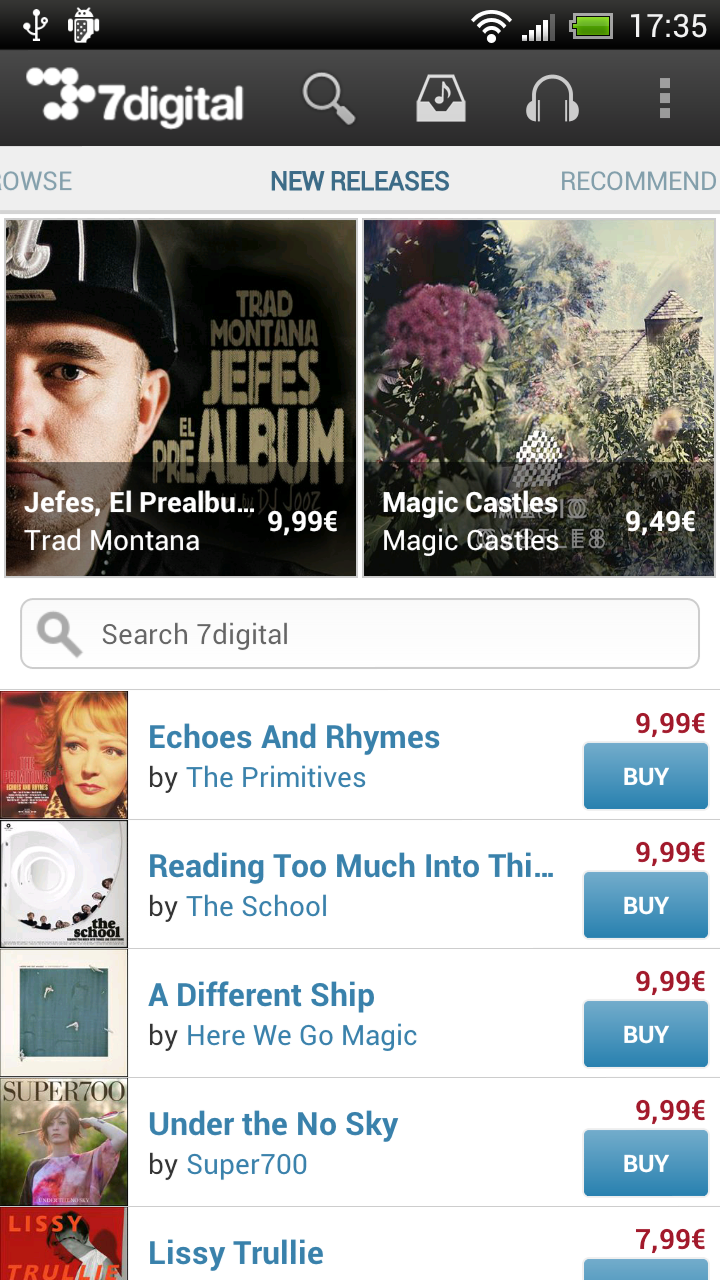This screenshot has height=1280, width=720.
Task: Select the New Releases tab
Action: click(360, 181)
